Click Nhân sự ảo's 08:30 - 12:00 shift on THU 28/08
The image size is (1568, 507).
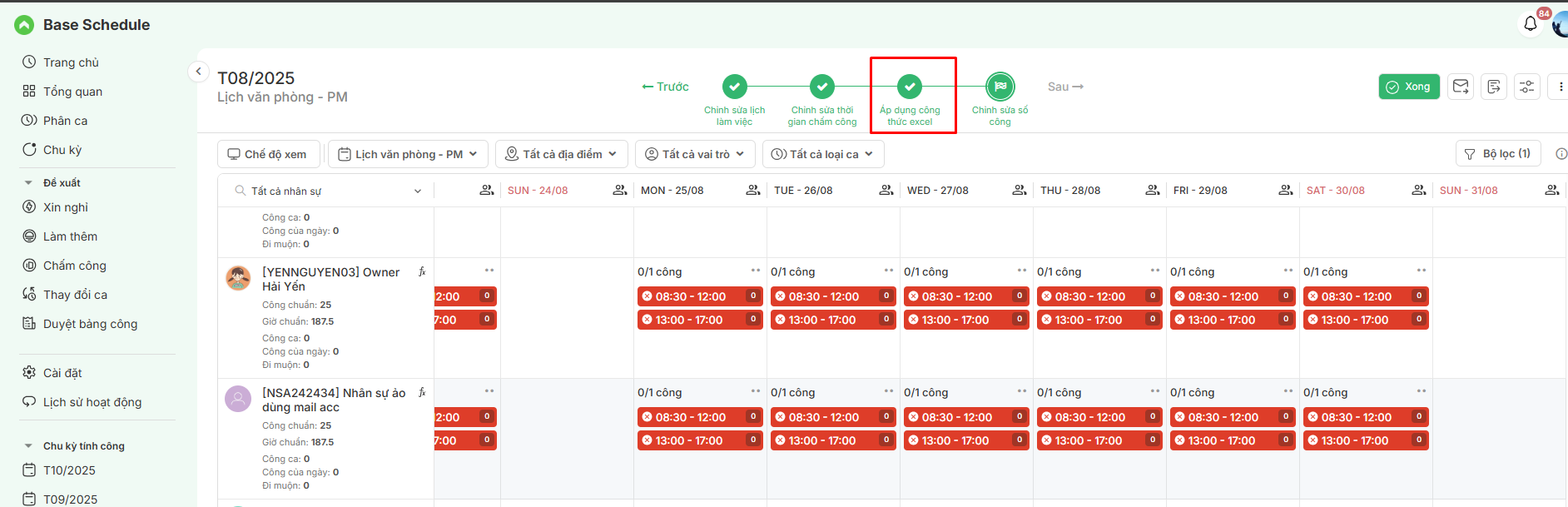tap(1099, 417)
